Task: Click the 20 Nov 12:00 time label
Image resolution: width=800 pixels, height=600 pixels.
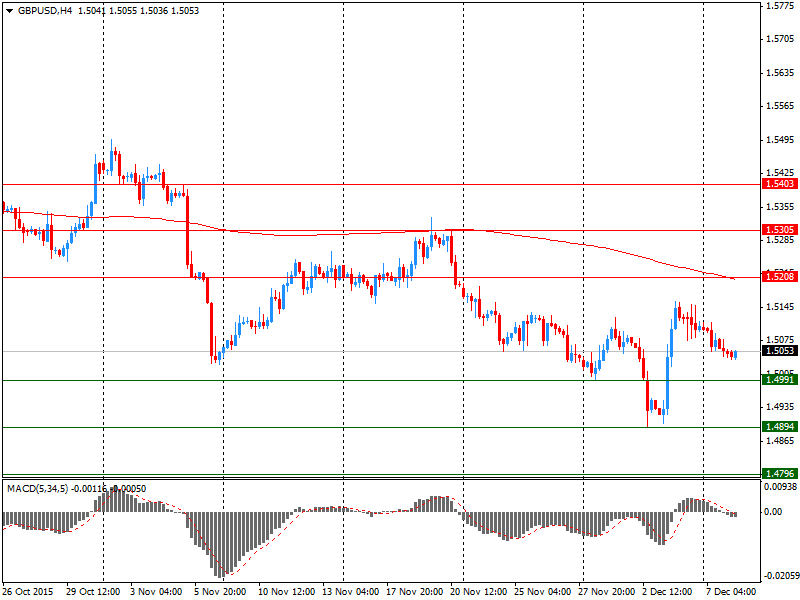Action: (479, 592)
